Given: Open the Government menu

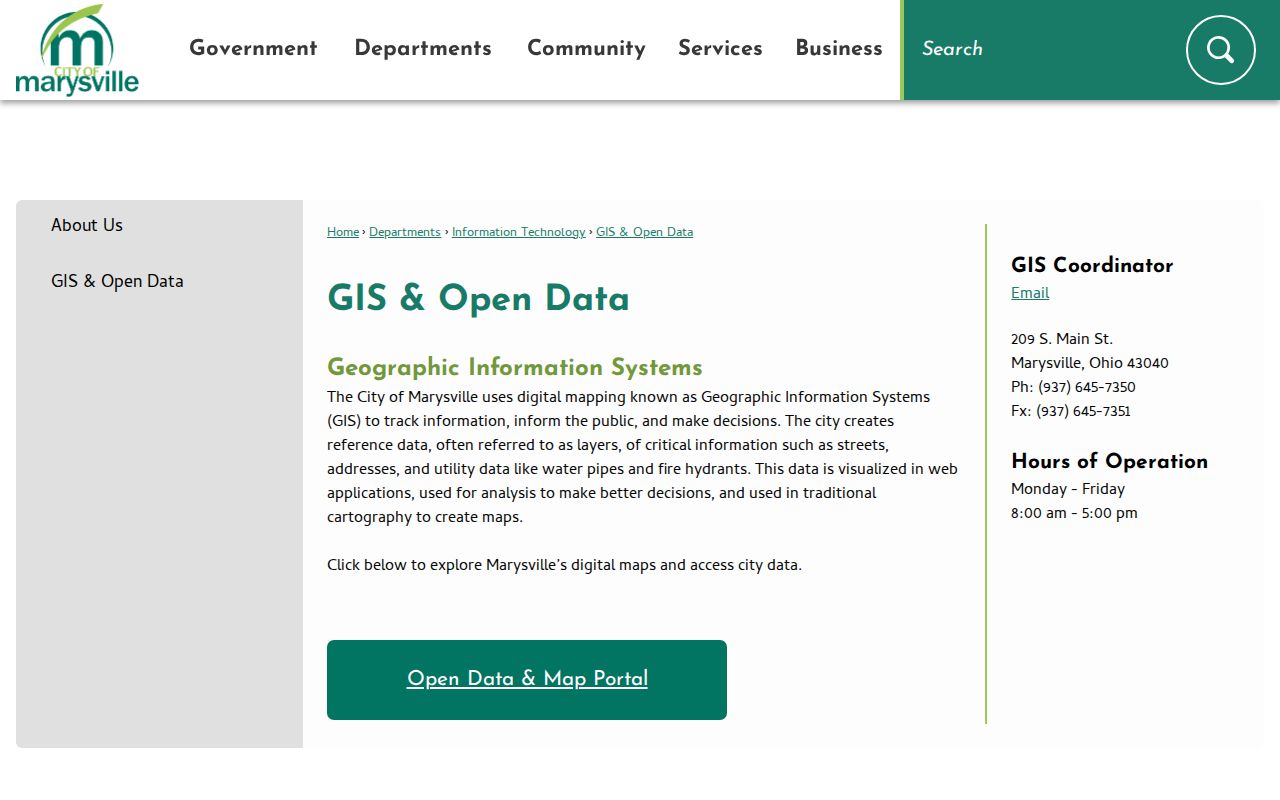Looking at the screenshot, I should [x=253, y=49].
